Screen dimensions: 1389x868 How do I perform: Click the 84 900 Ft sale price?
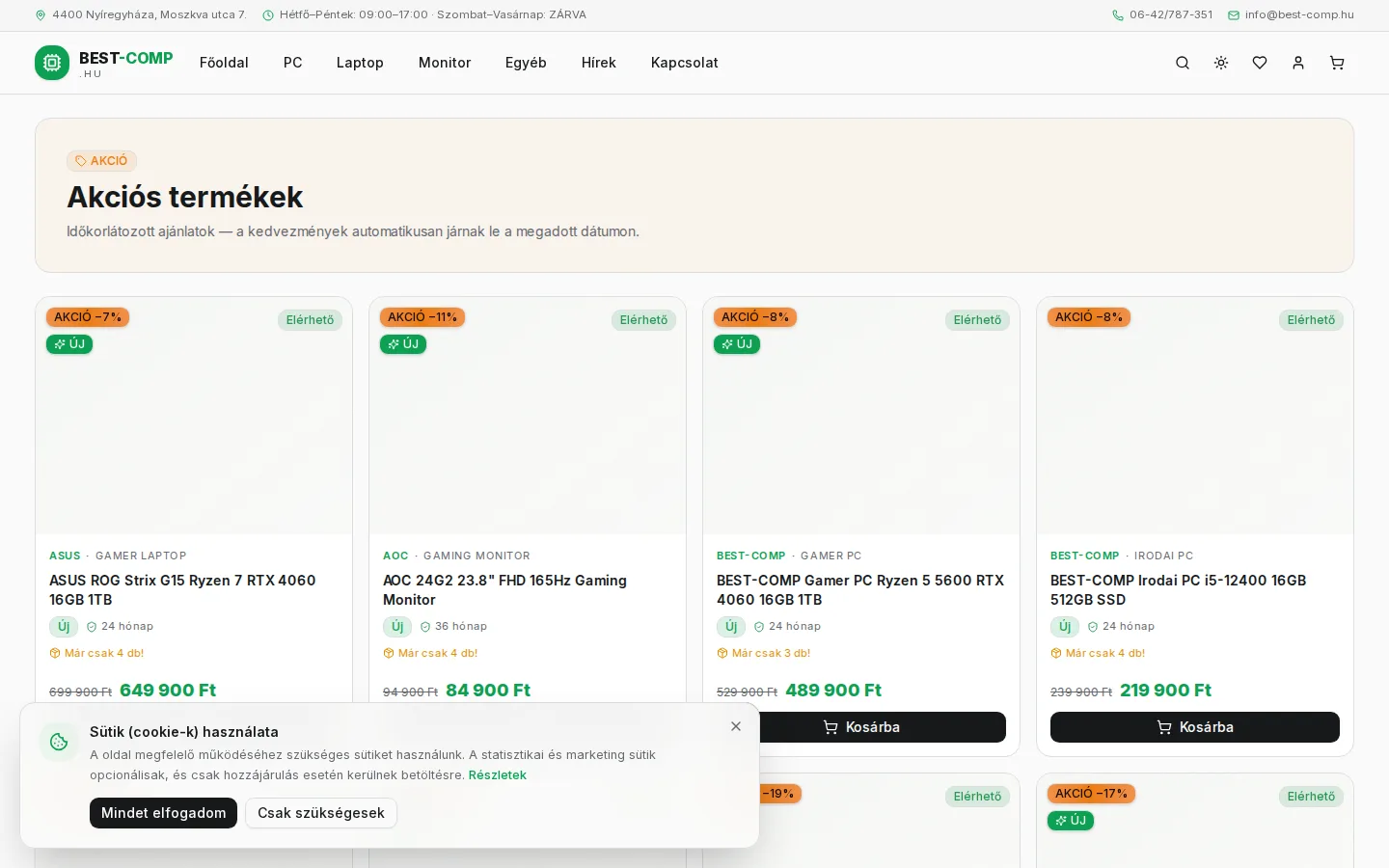click(488, 691)
